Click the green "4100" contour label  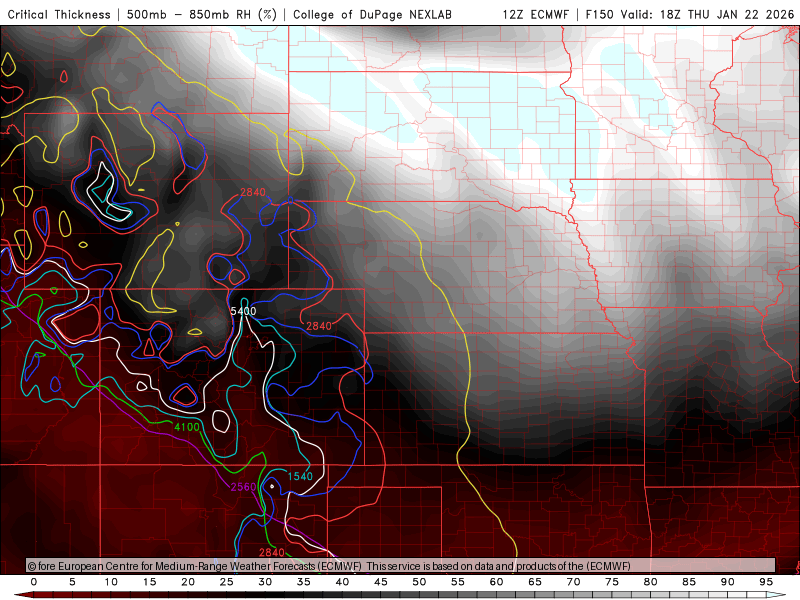187,427
